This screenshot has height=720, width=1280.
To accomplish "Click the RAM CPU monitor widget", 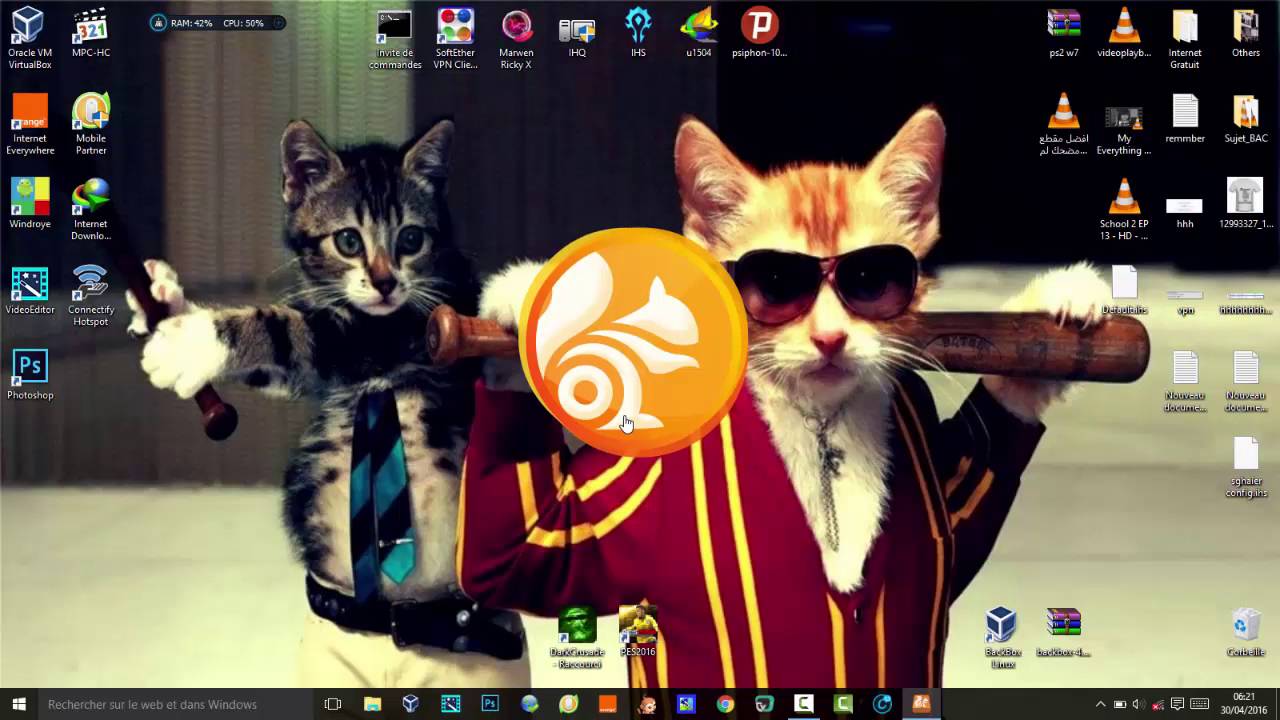I will (217, 22).
